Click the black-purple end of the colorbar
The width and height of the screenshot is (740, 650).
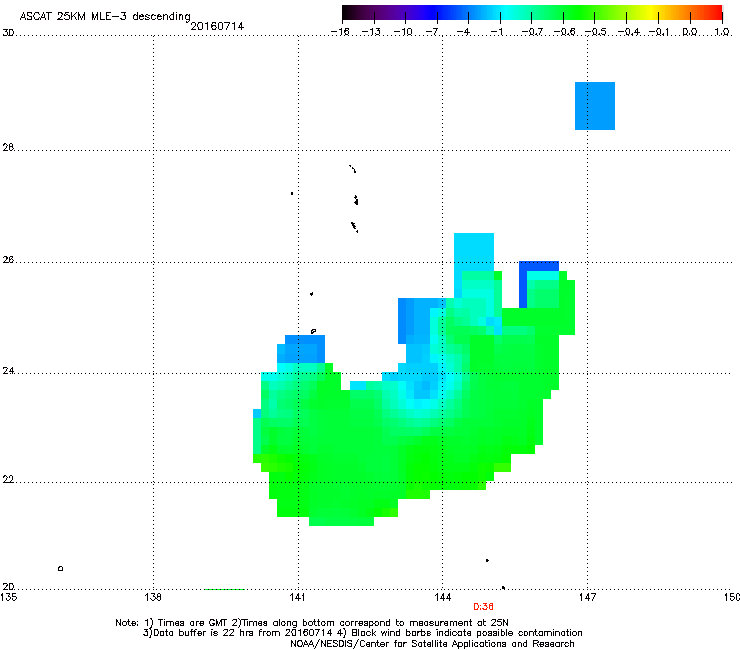[x=353, y=12]
